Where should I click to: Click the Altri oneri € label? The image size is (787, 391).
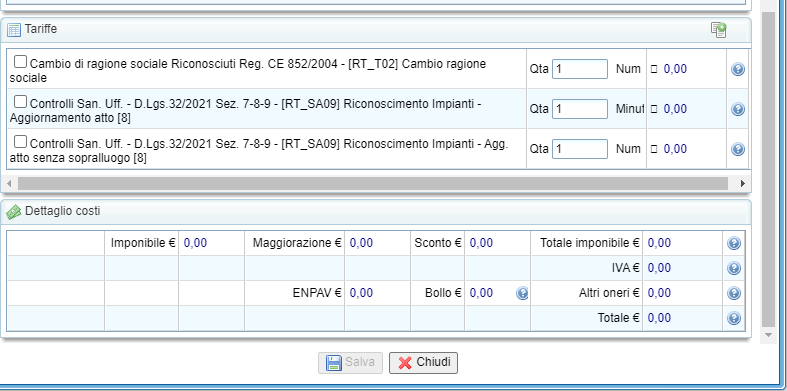tap(609, 293)
